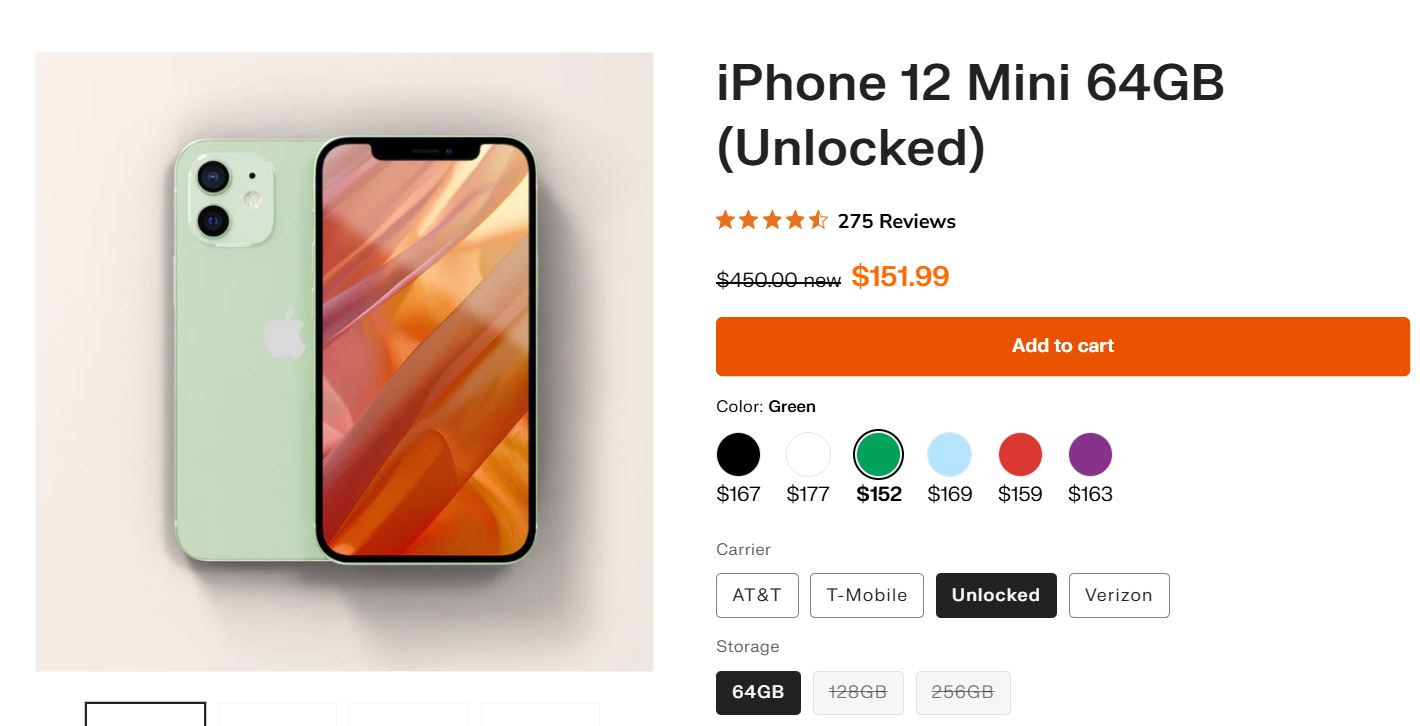Select the purple color swatch

coord(1089,454)
